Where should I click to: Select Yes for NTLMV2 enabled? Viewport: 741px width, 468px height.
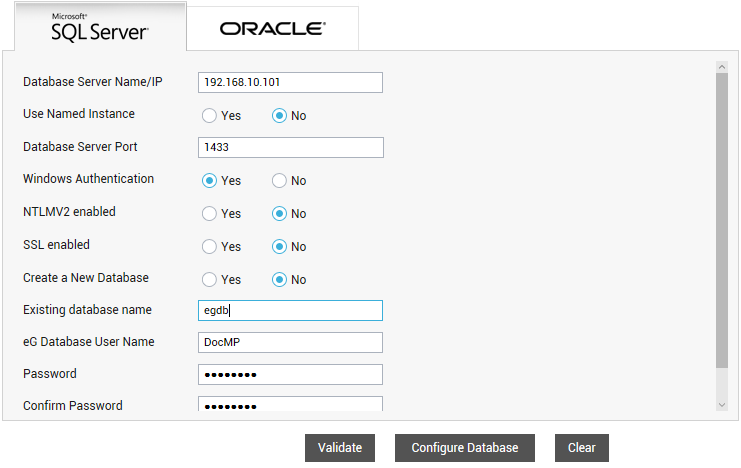(x=209, y=214)
